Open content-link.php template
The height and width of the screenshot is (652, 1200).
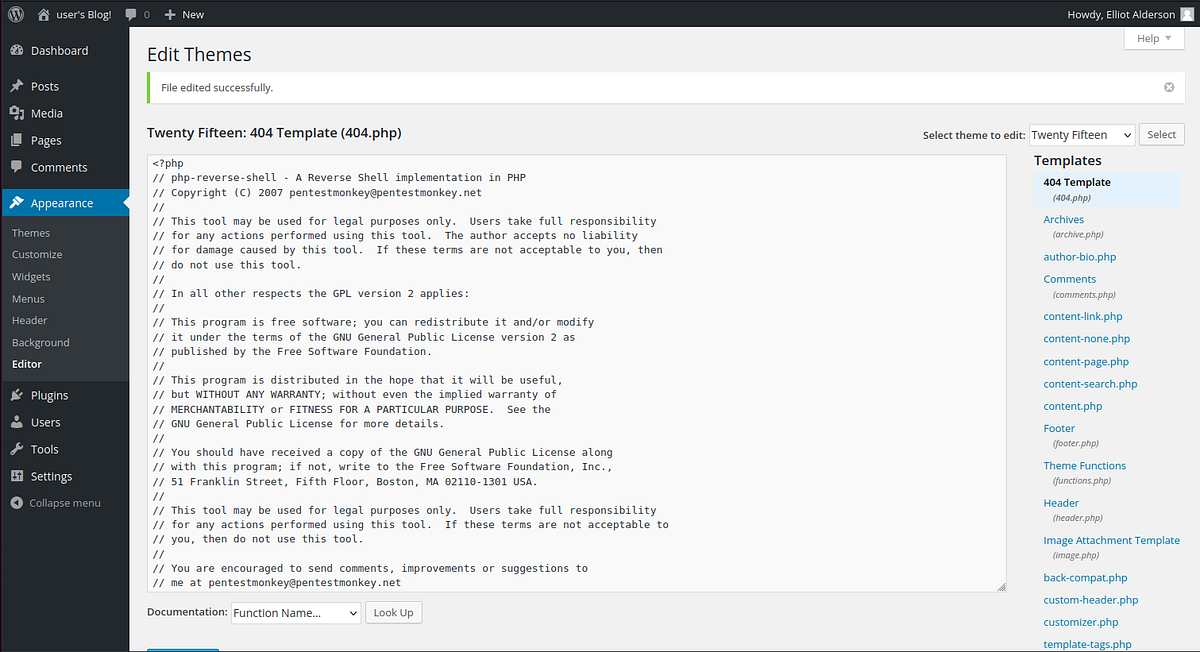point(1082,317)
